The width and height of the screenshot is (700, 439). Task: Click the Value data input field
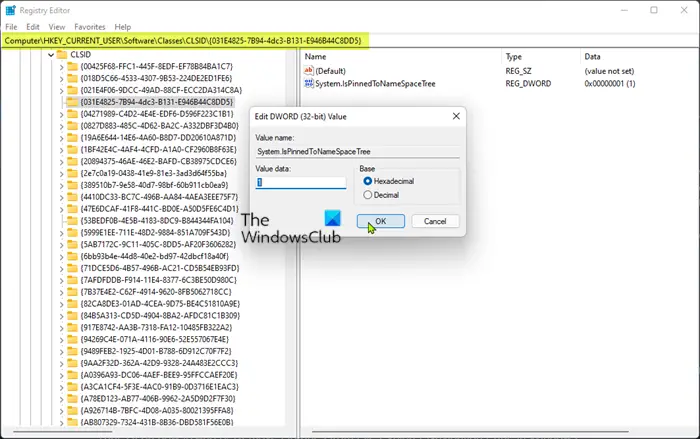point(301,182)
